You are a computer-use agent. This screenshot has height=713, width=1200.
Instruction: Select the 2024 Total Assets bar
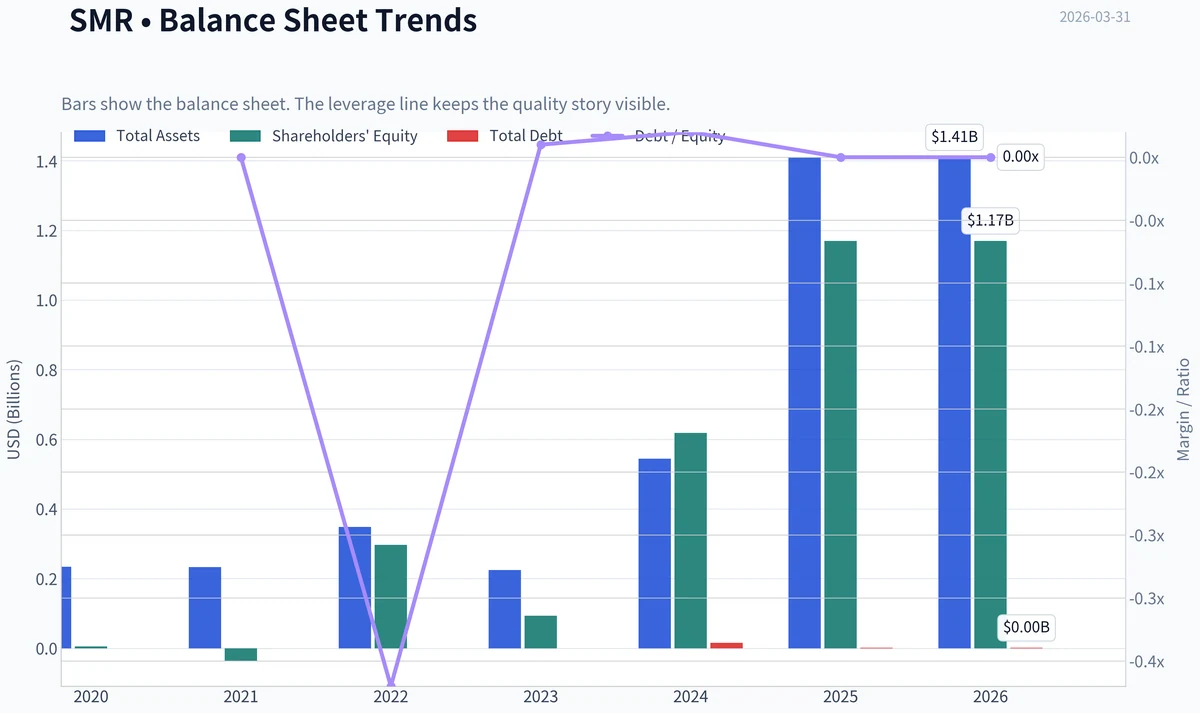(x=654, y=554)
